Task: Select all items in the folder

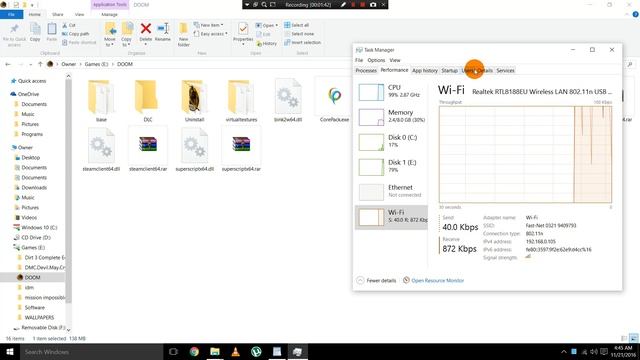Action: (297, 25)
